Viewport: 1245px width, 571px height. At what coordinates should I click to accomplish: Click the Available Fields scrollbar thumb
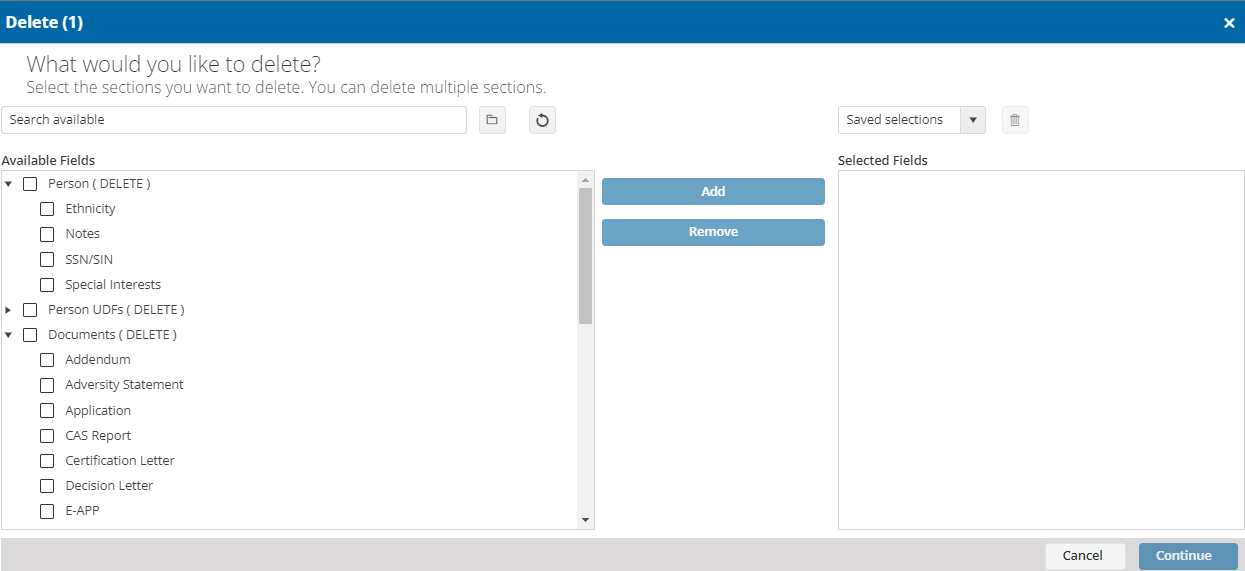coord(586,256)
